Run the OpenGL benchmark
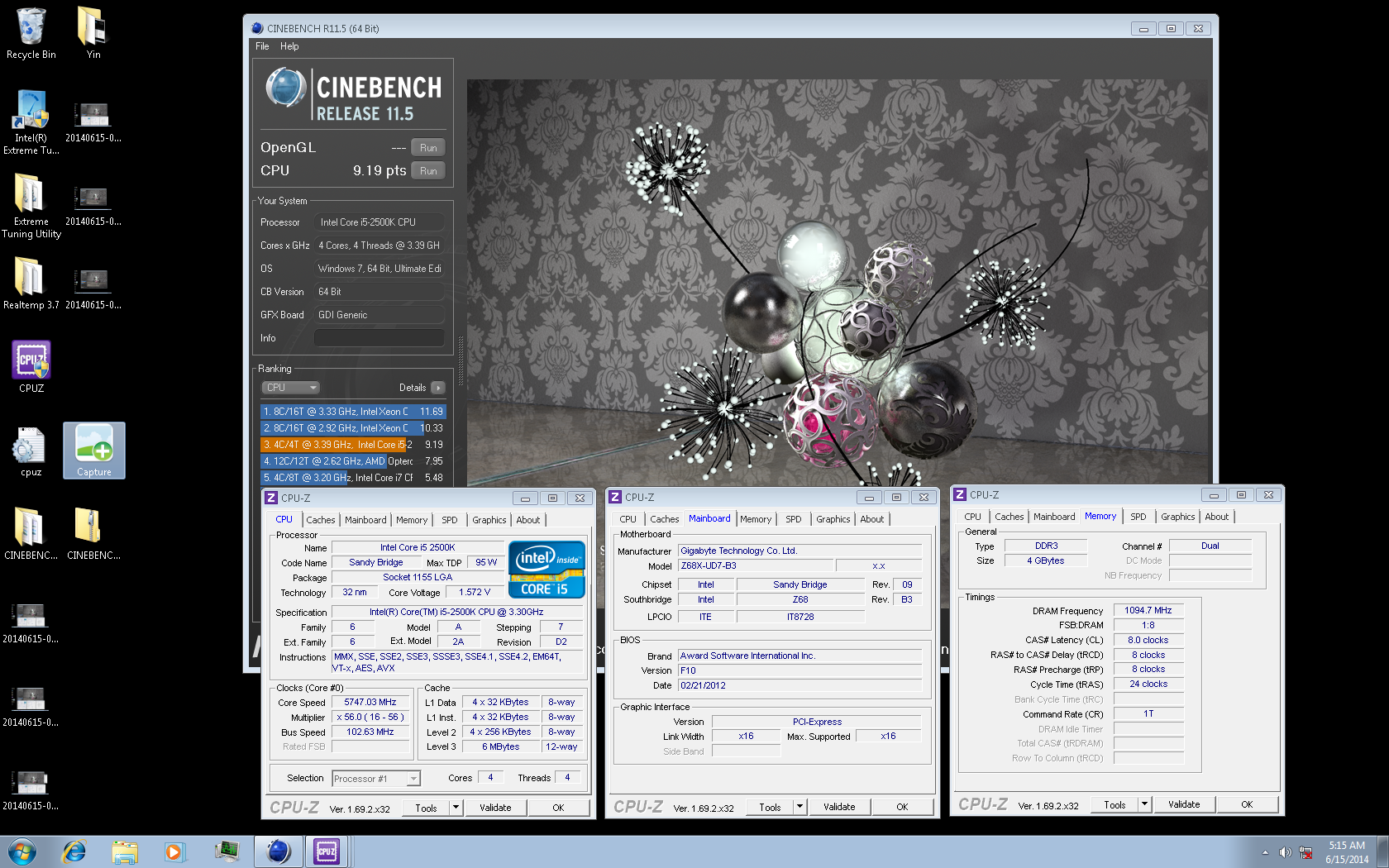1389x868 pixels. pos(428,148)
